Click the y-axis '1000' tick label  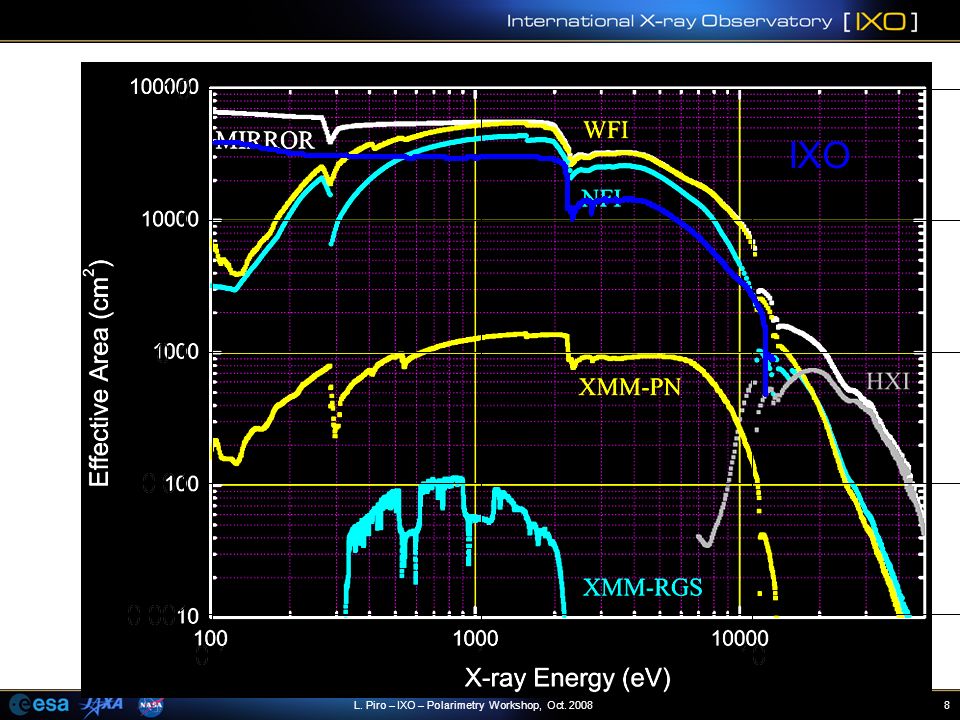pyautogui.click(x=176, y=351)
